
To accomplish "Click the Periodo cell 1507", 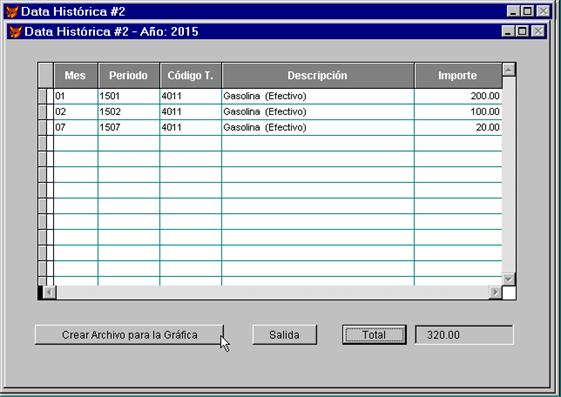I will (x=128, y=128).
